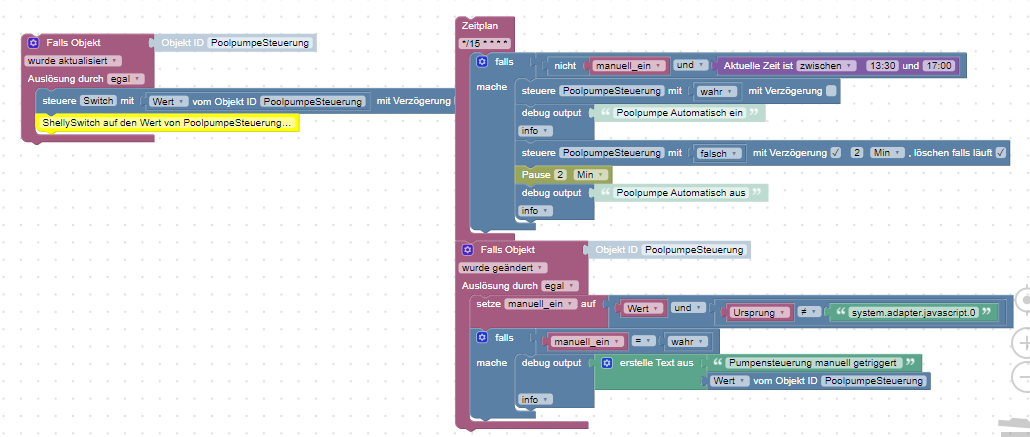The image size is (1030, 437).
Task: Open the 'falsch' value dropdown
Action: coord(719,152)
